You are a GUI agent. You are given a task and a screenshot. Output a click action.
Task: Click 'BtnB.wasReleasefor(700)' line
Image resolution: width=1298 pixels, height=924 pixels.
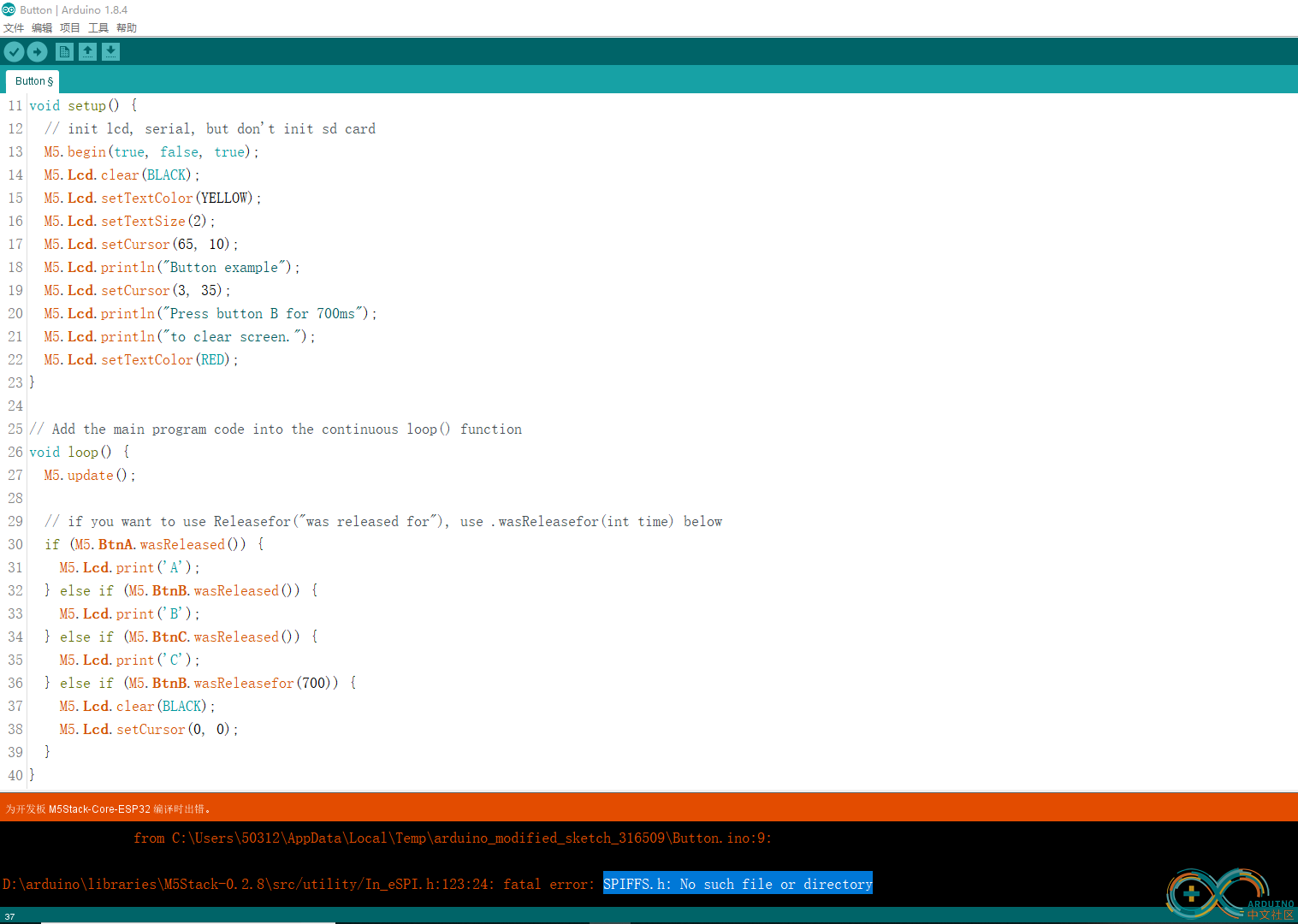point(200,683)
